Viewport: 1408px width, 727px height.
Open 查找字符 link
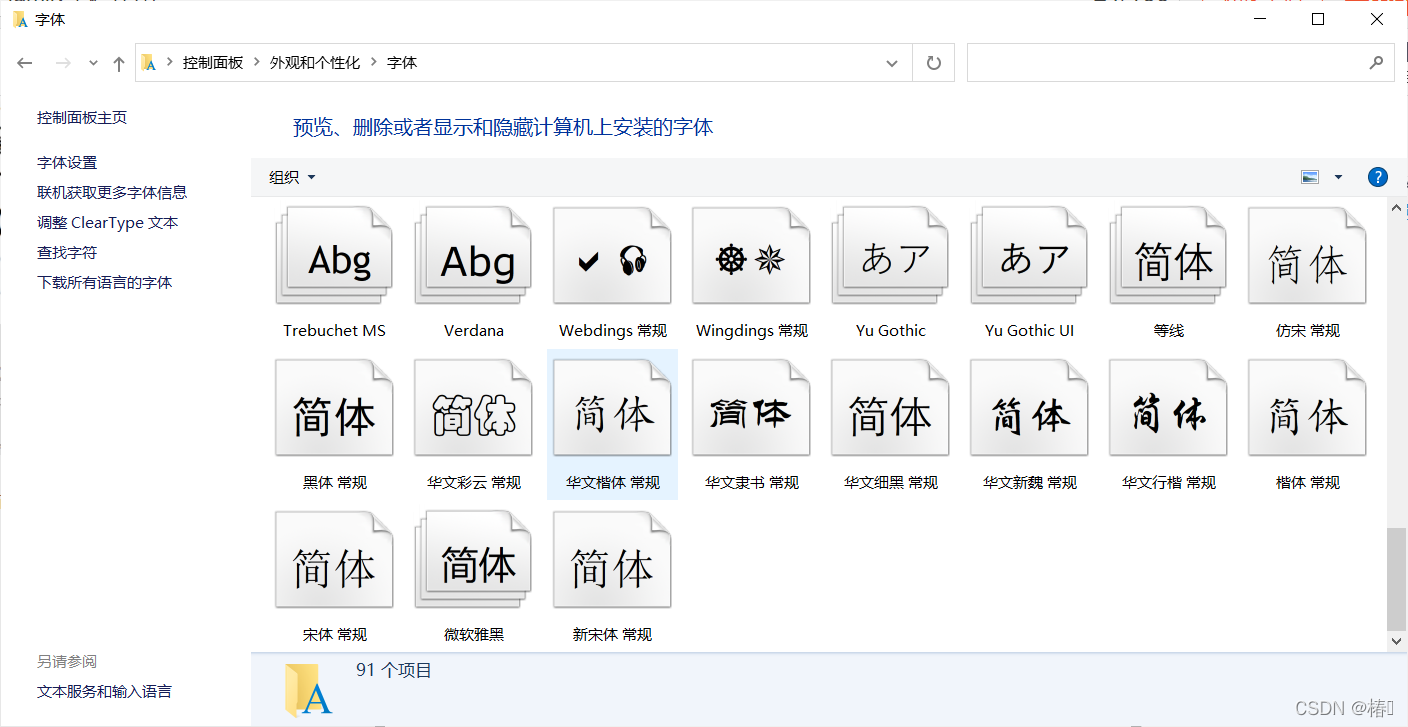(67, 252)
